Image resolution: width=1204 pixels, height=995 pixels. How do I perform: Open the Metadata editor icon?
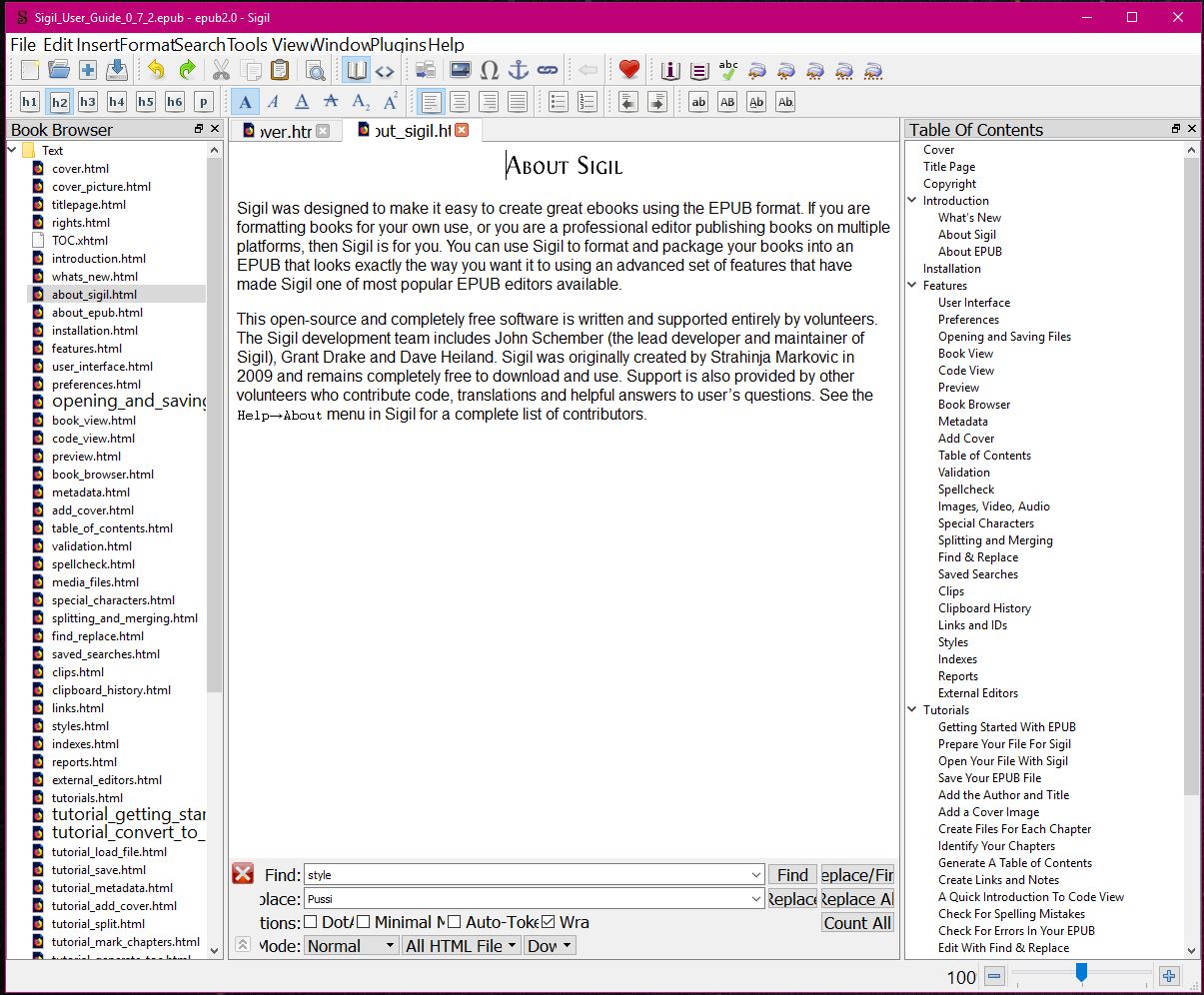(670, 70)
